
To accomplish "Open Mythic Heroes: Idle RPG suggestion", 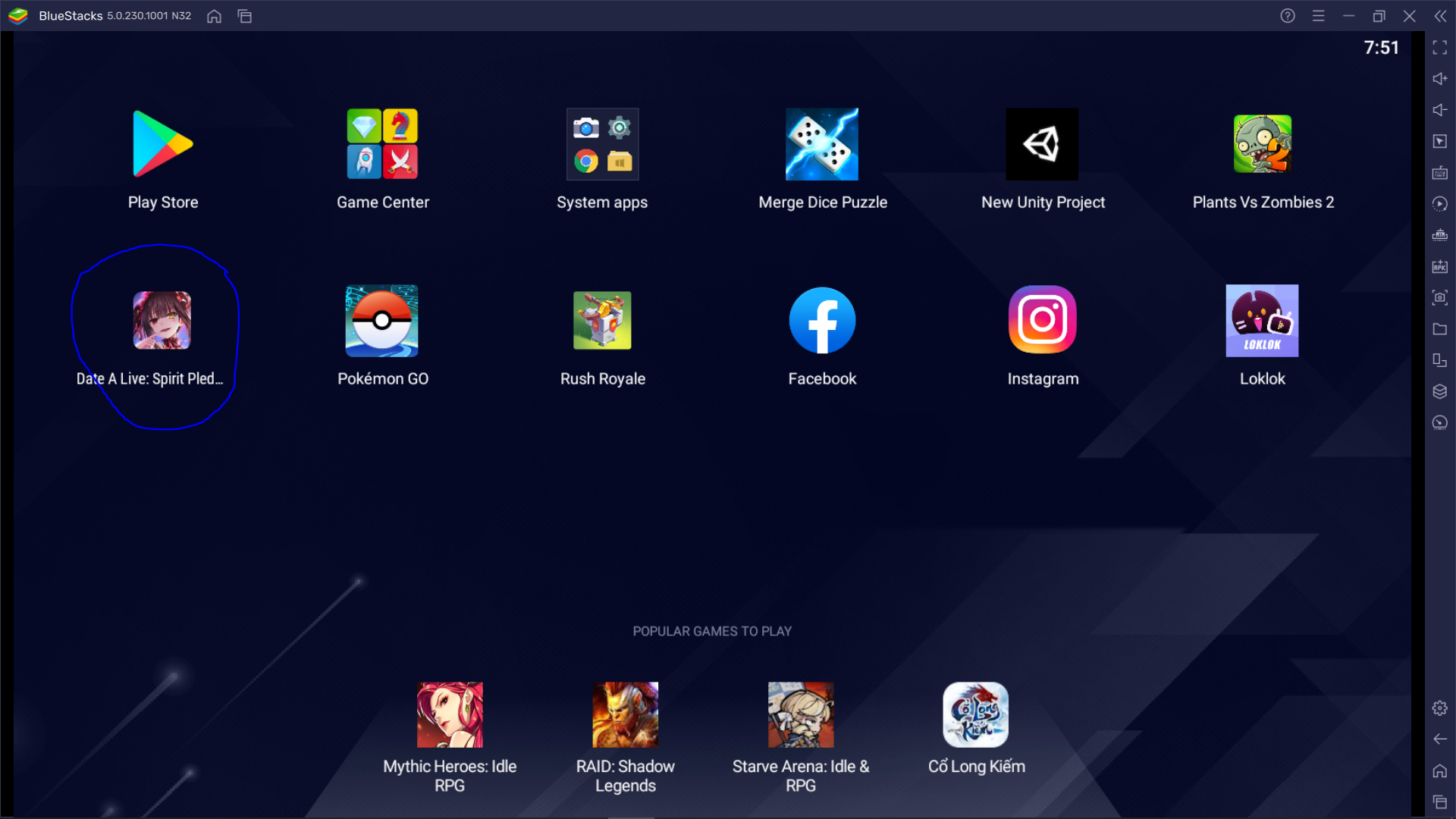I will click(450, 714).
